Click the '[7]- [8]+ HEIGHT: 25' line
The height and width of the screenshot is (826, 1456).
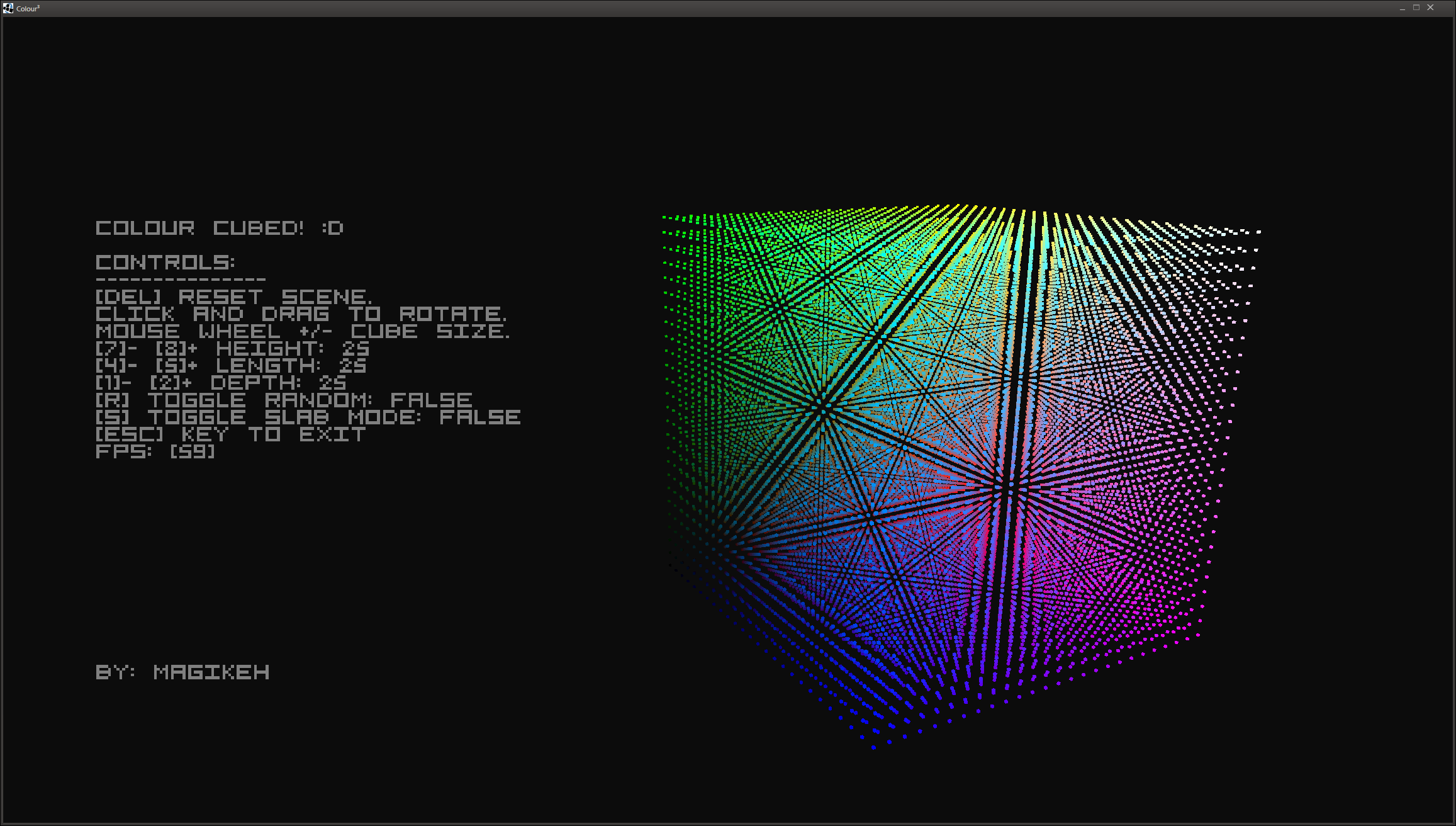click(232, 348)
